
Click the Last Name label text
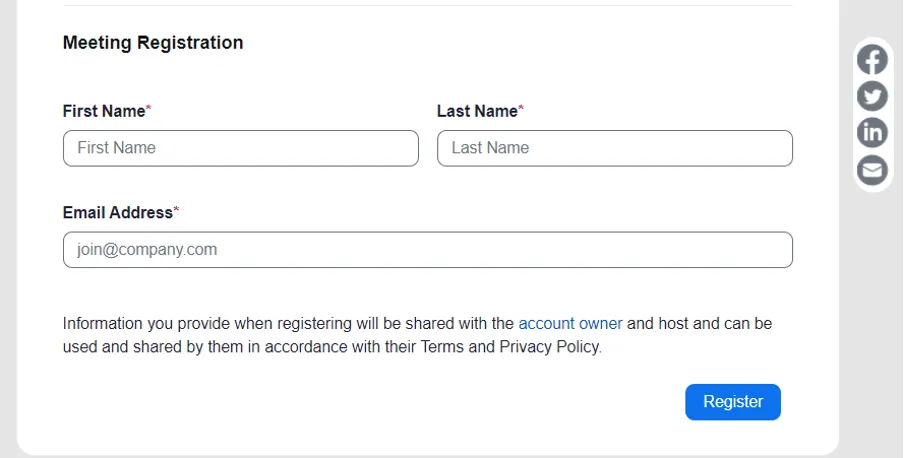[477, 111]
